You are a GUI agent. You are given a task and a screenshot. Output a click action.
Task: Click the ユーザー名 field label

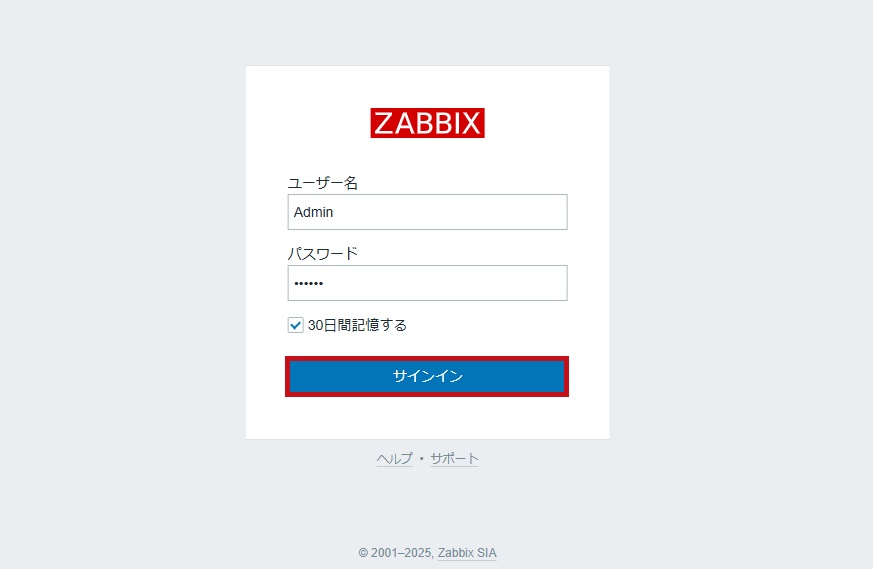tap(322, 183)
